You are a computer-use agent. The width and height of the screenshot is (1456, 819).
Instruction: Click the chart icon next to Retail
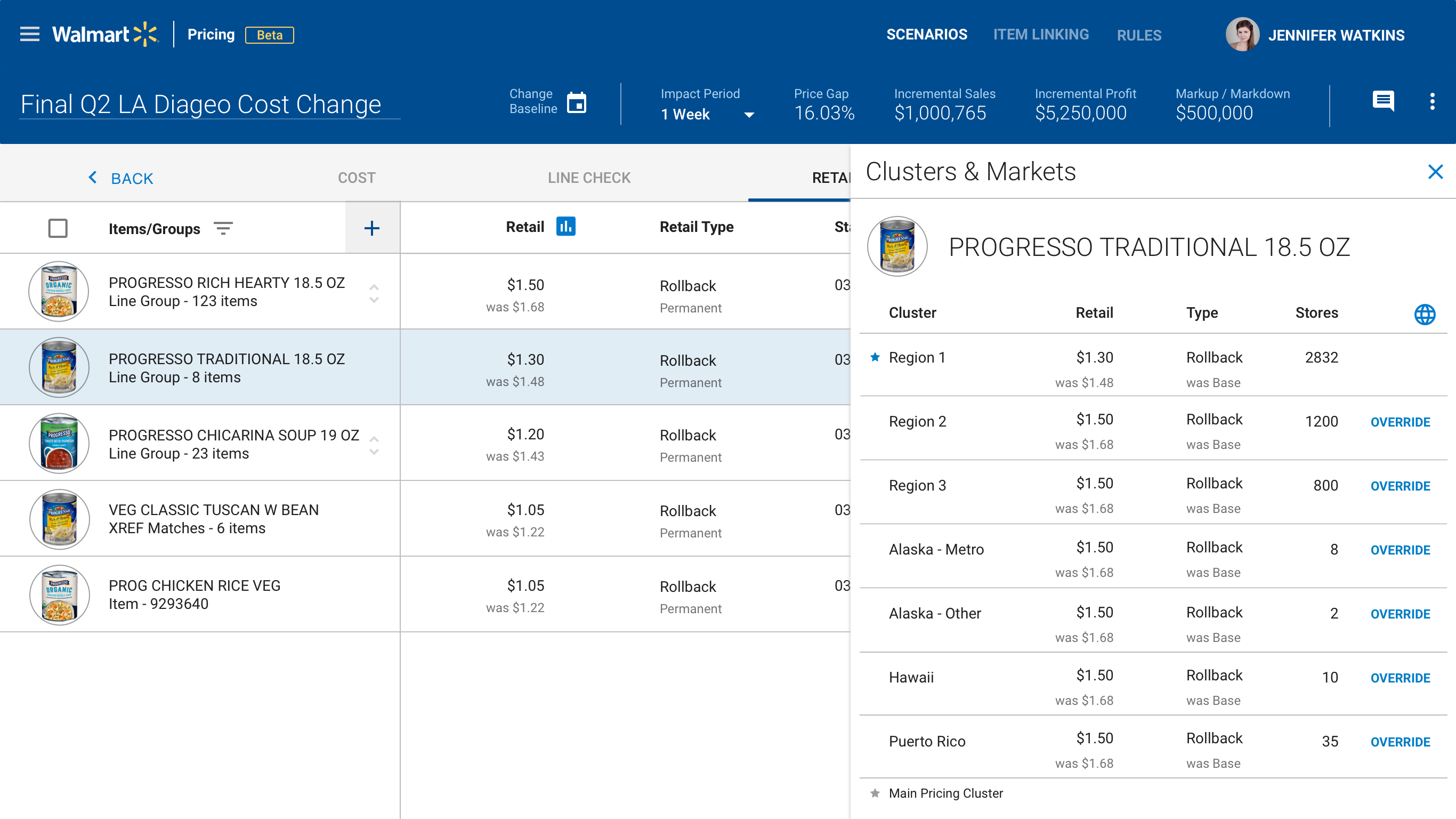click(x=566, y=226)
